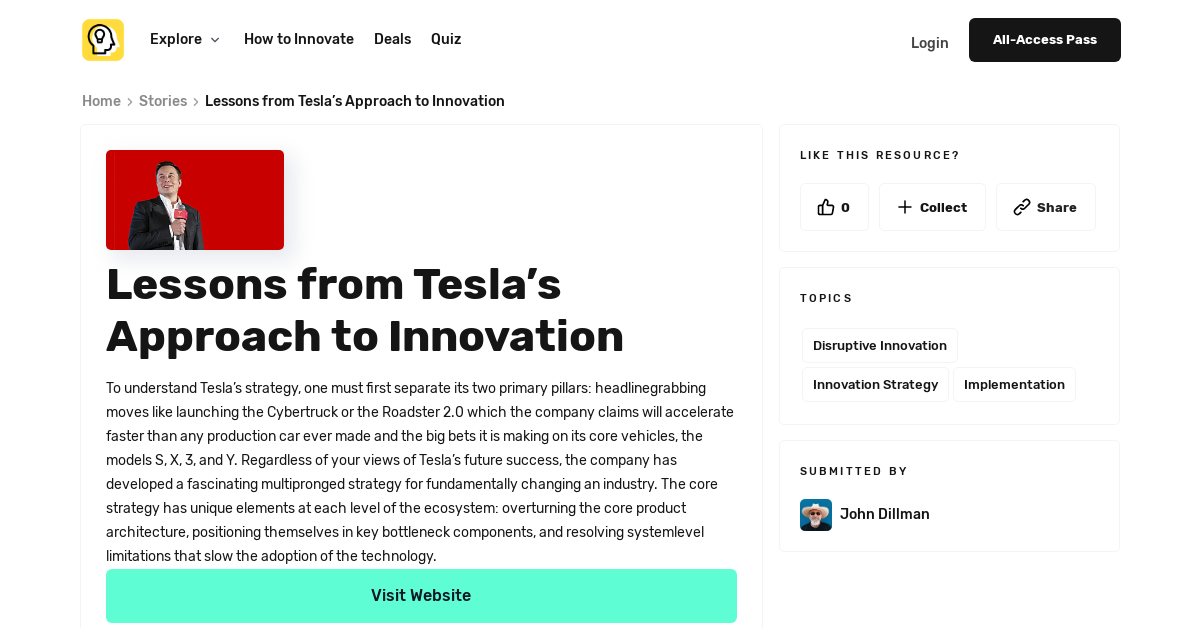Navigate to the Quiz page
The height and width of the screenshot is (628, 1200).
(445, 39)
